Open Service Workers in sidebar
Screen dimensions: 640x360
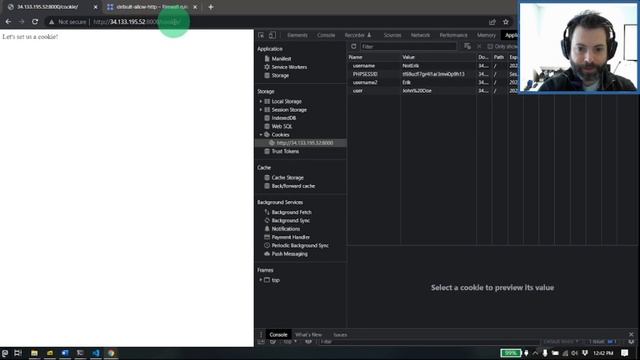tap(289, 67)
